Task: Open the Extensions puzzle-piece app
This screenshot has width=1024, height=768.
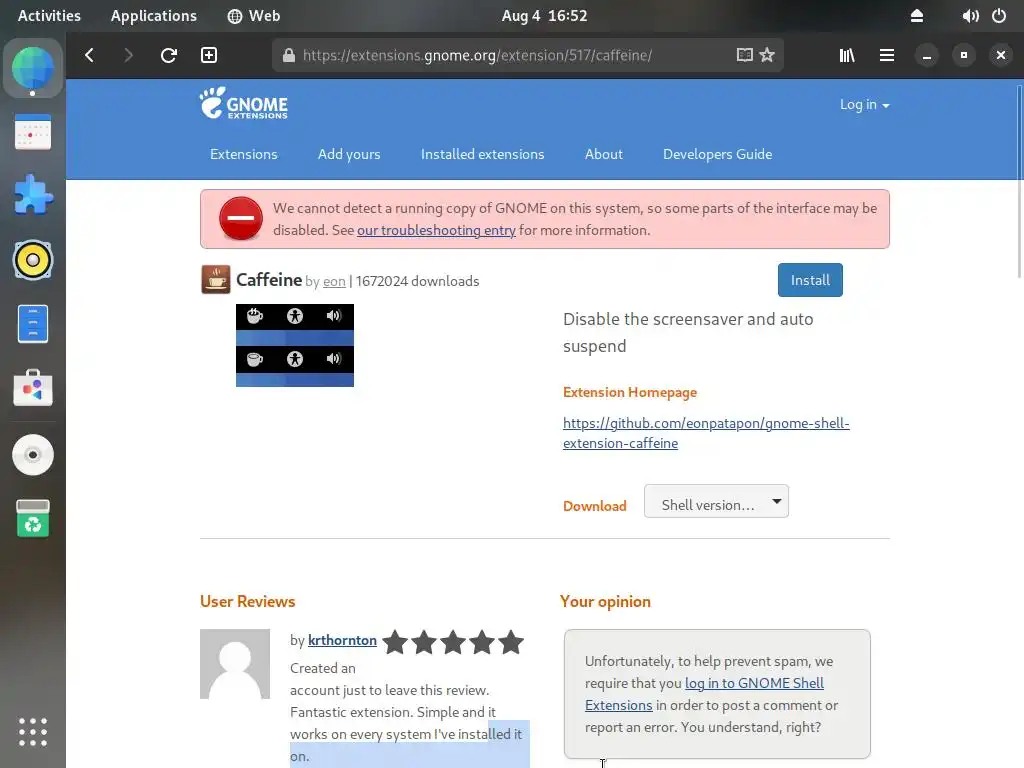Action: pyautogui.click(x=33, y=195)
